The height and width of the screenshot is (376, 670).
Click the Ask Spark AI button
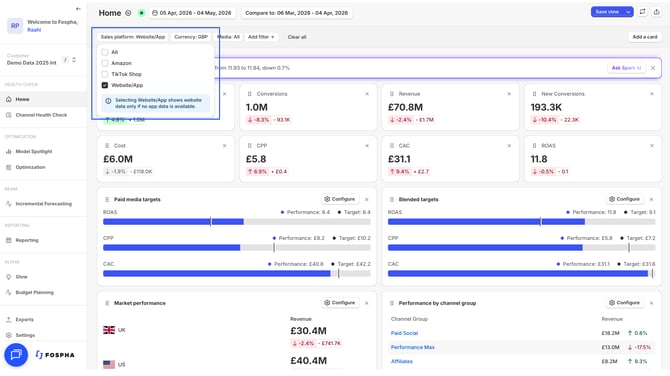[626, 68]
